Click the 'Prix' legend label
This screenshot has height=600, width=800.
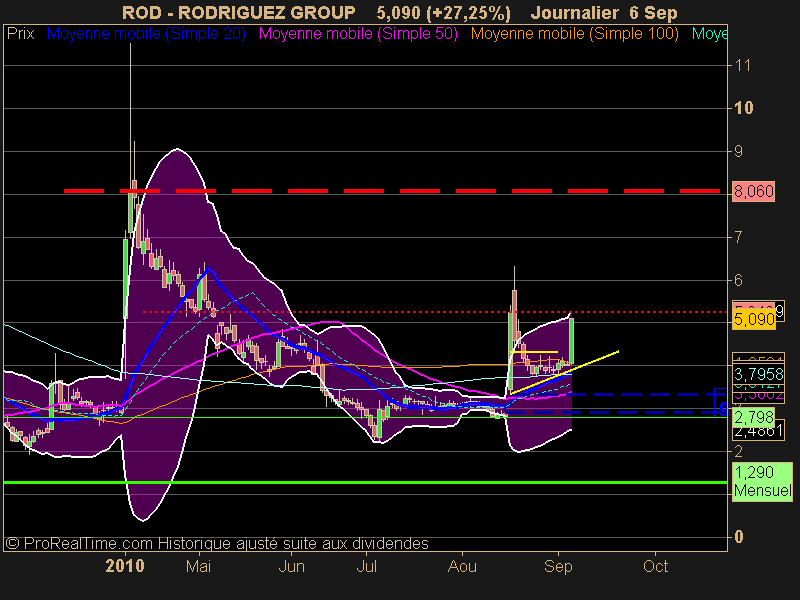(x=20, y=34)
